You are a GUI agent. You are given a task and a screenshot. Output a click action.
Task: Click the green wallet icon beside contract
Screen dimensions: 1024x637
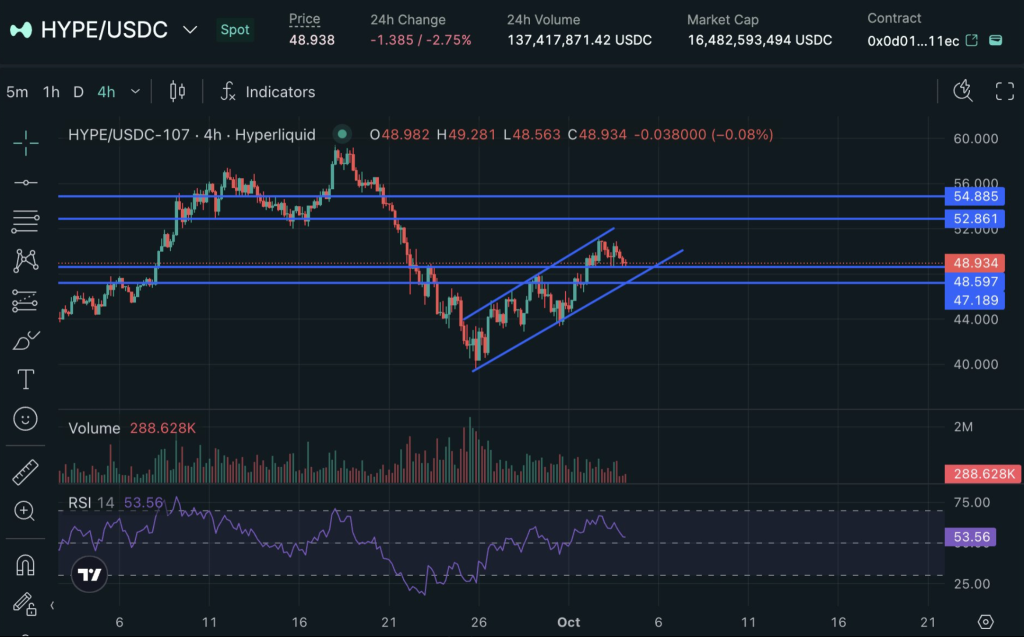(x=995, y=41)
